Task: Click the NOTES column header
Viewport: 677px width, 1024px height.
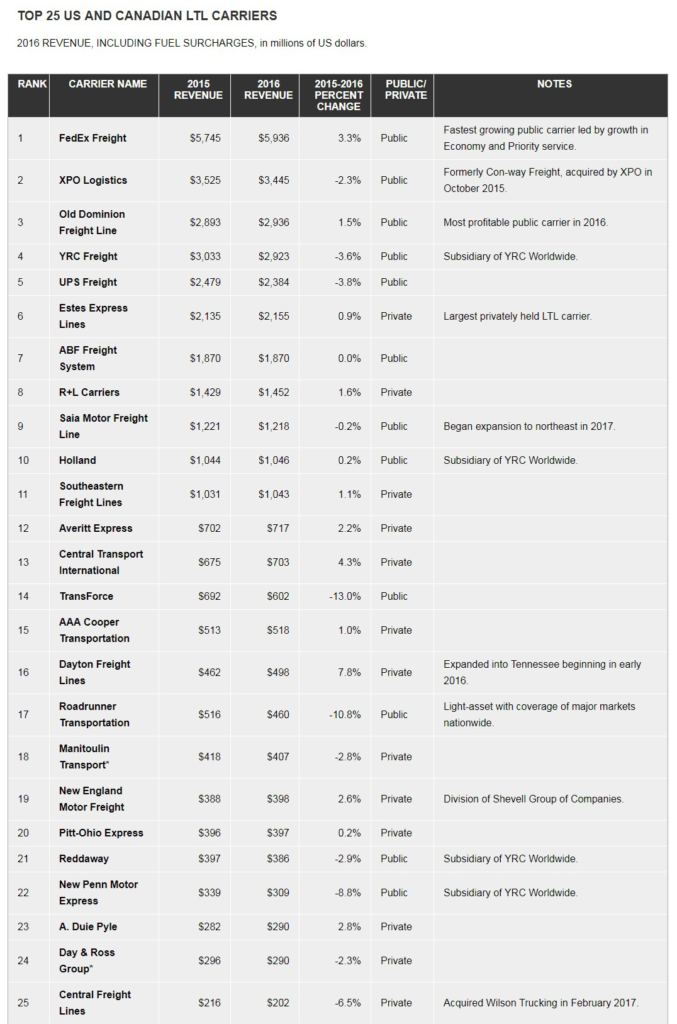Action: (554, 84)
